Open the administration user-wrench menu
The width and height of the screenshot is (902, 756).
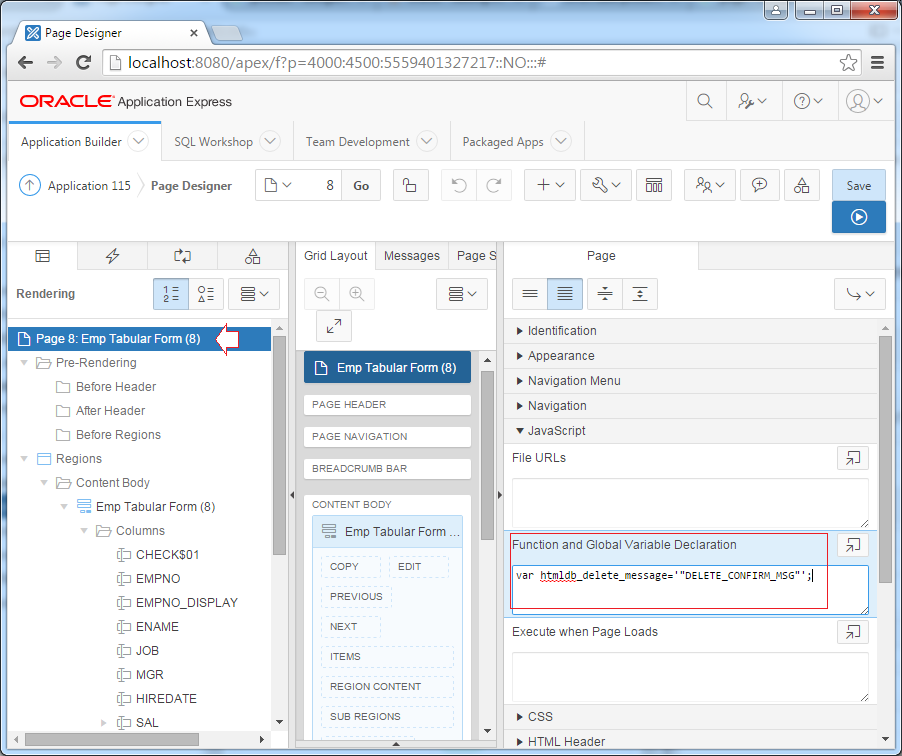[x=752, y=101]
